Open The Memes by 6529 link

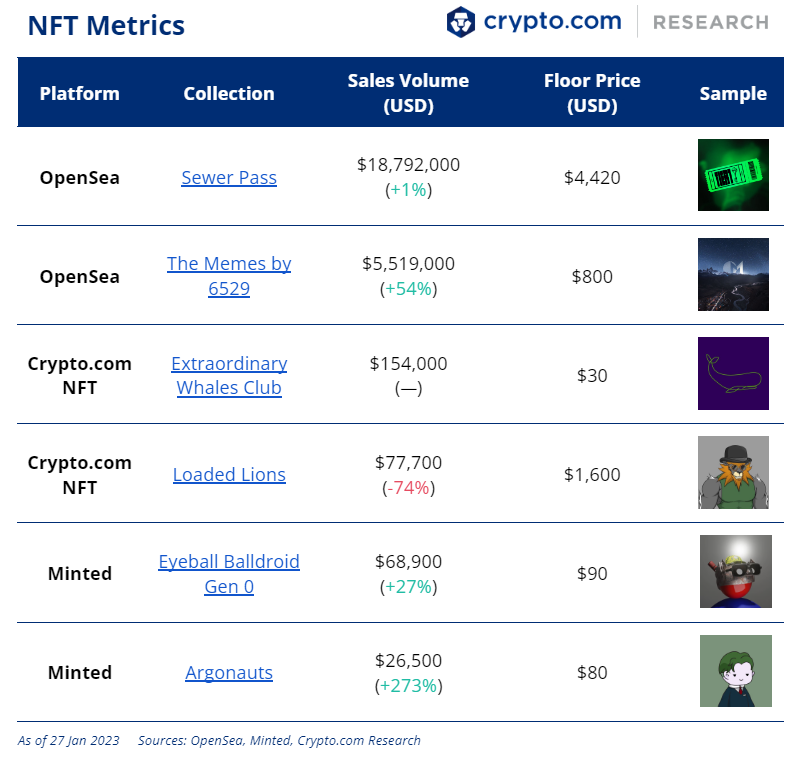pos(229,276)
